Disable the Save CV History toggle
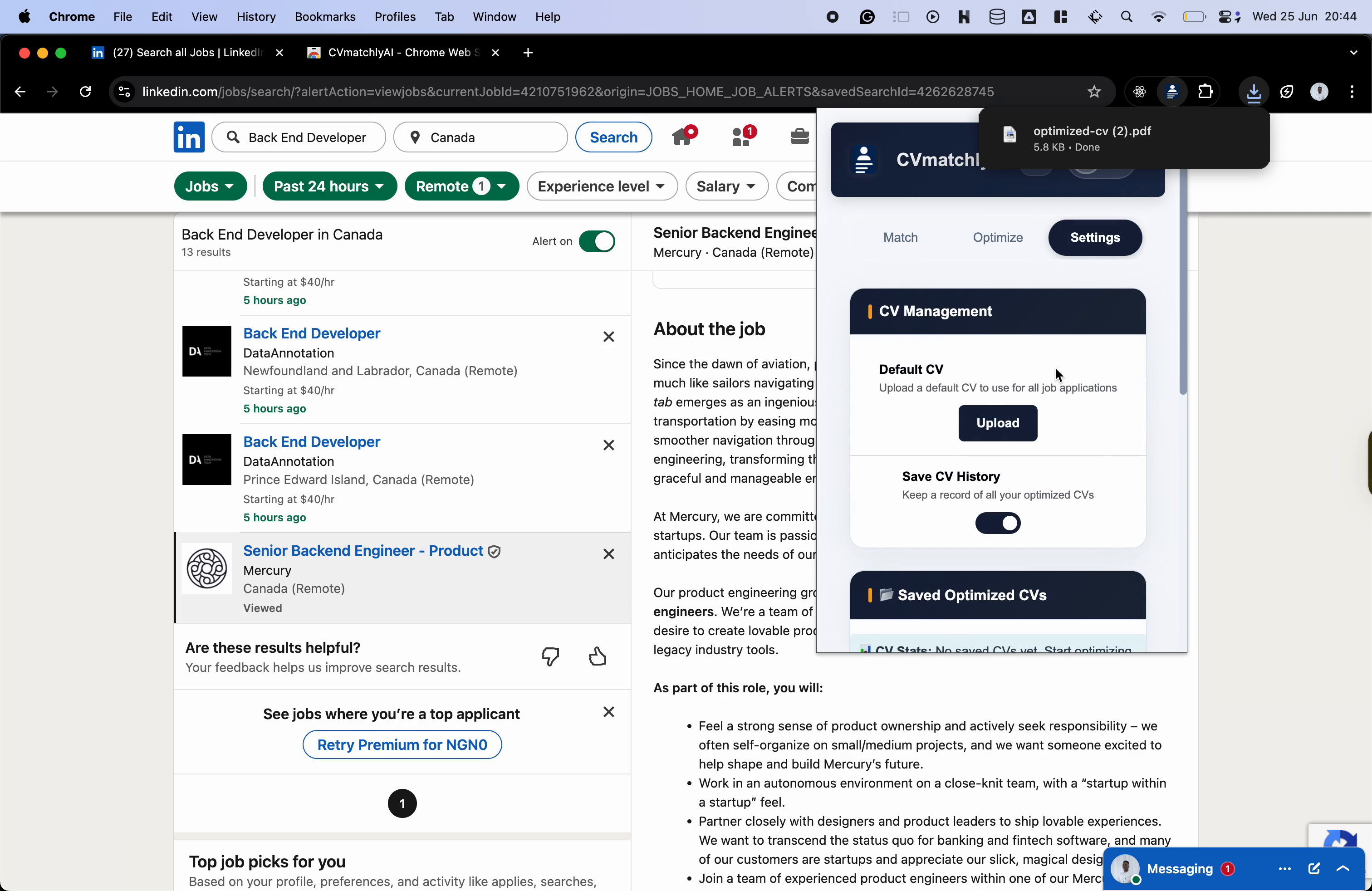Viewport: 1372px width, 891px height. coord(998,524)
